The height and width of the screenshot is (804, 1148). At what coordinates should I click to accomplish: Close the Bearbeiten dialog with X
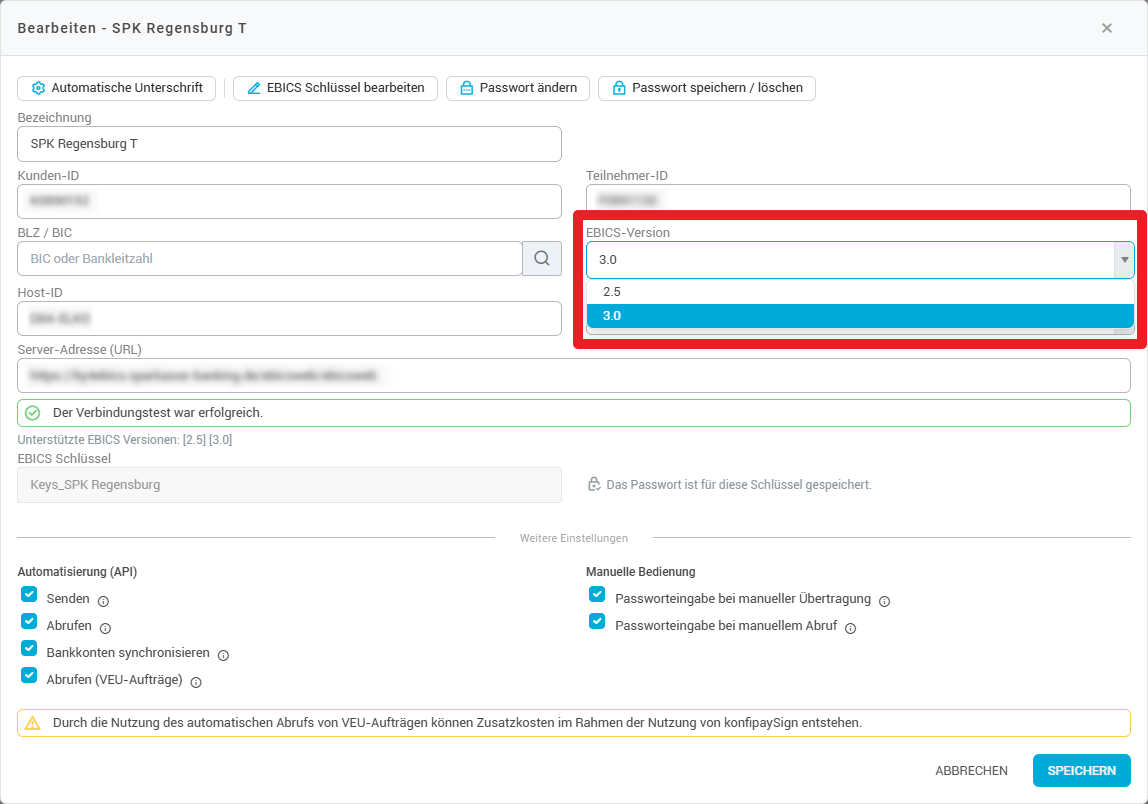coord(1106,28)
